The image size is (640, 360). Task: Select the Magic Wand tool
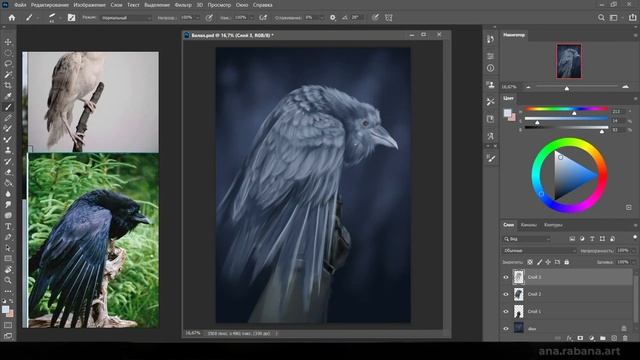[8, 75]
